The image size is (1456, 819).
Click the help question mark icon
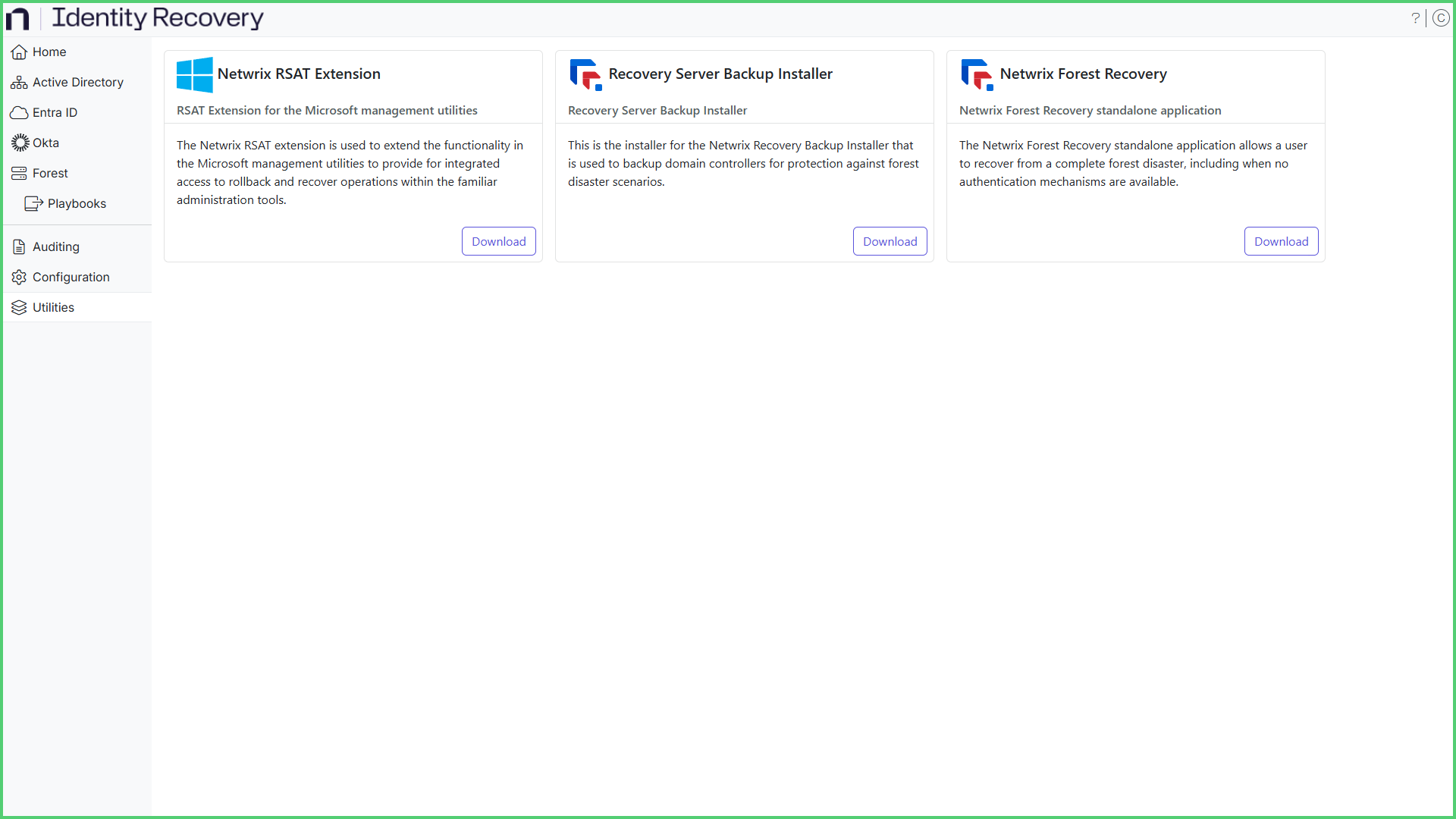tap(1415, 18)
